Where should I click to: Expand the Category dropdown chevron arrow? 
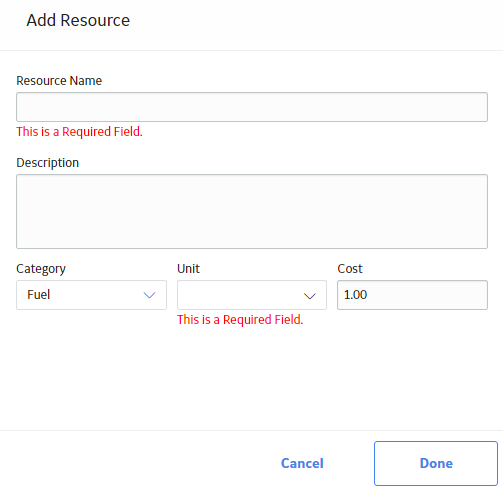click(149, 295)
